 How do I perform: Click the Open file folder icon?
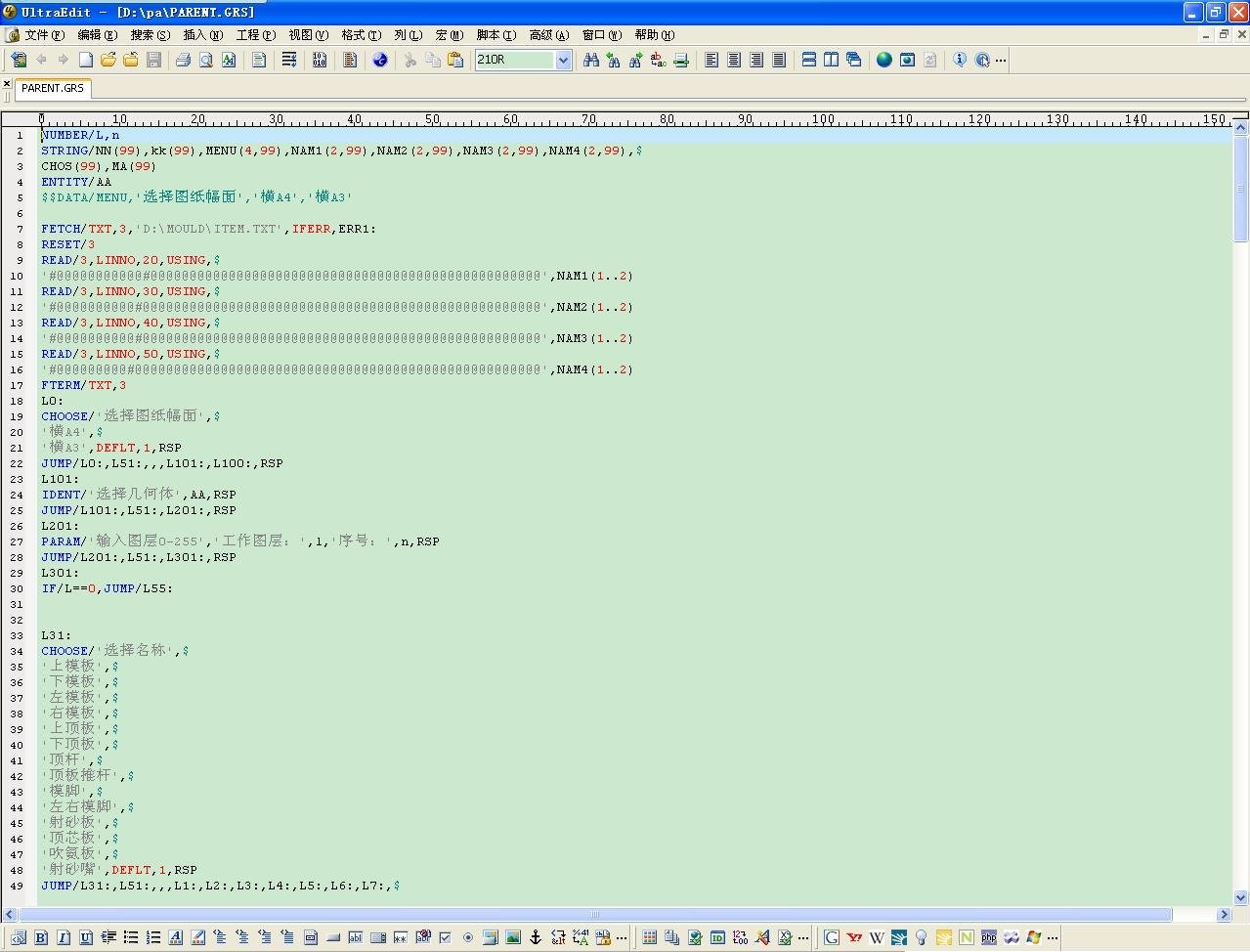[108, 60]
